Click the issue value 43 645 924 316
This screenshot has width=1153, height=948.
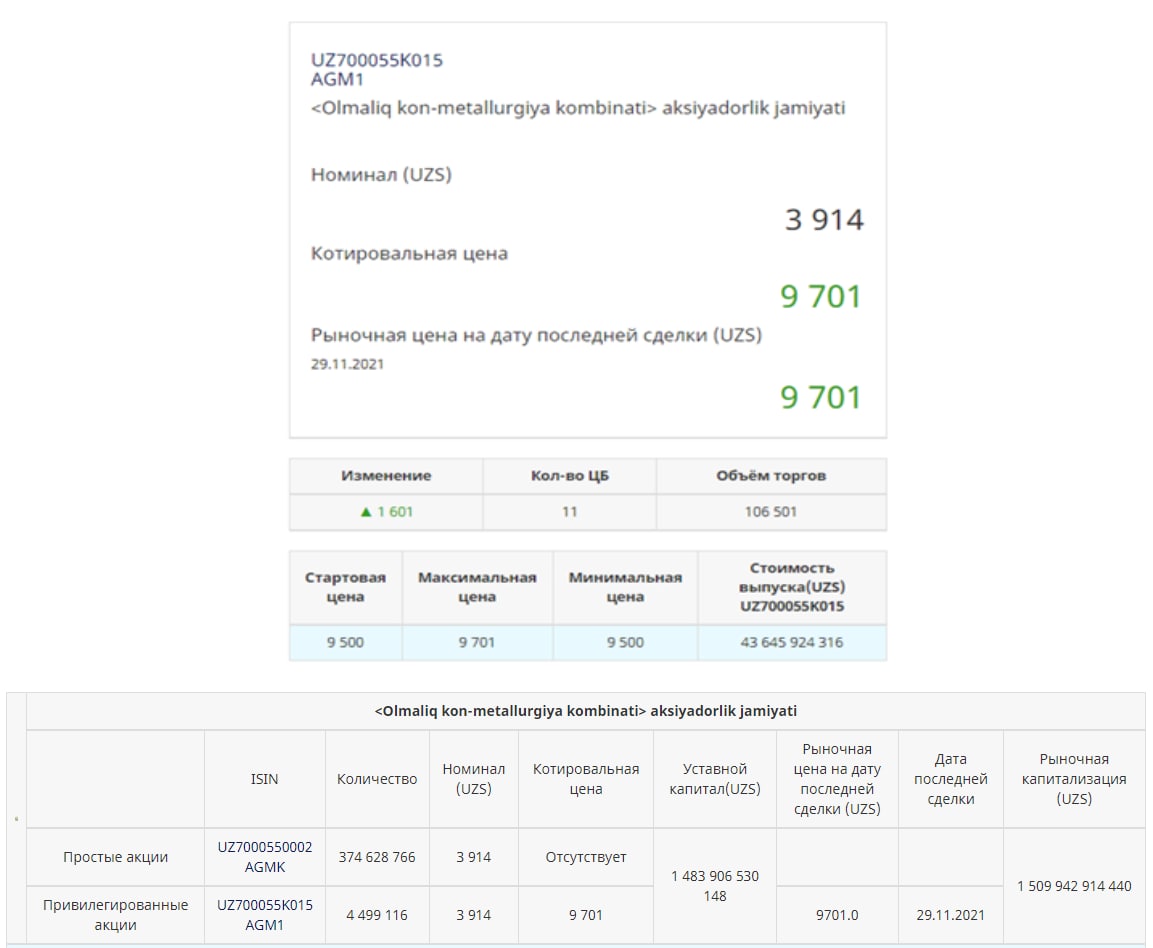(792, 642)
